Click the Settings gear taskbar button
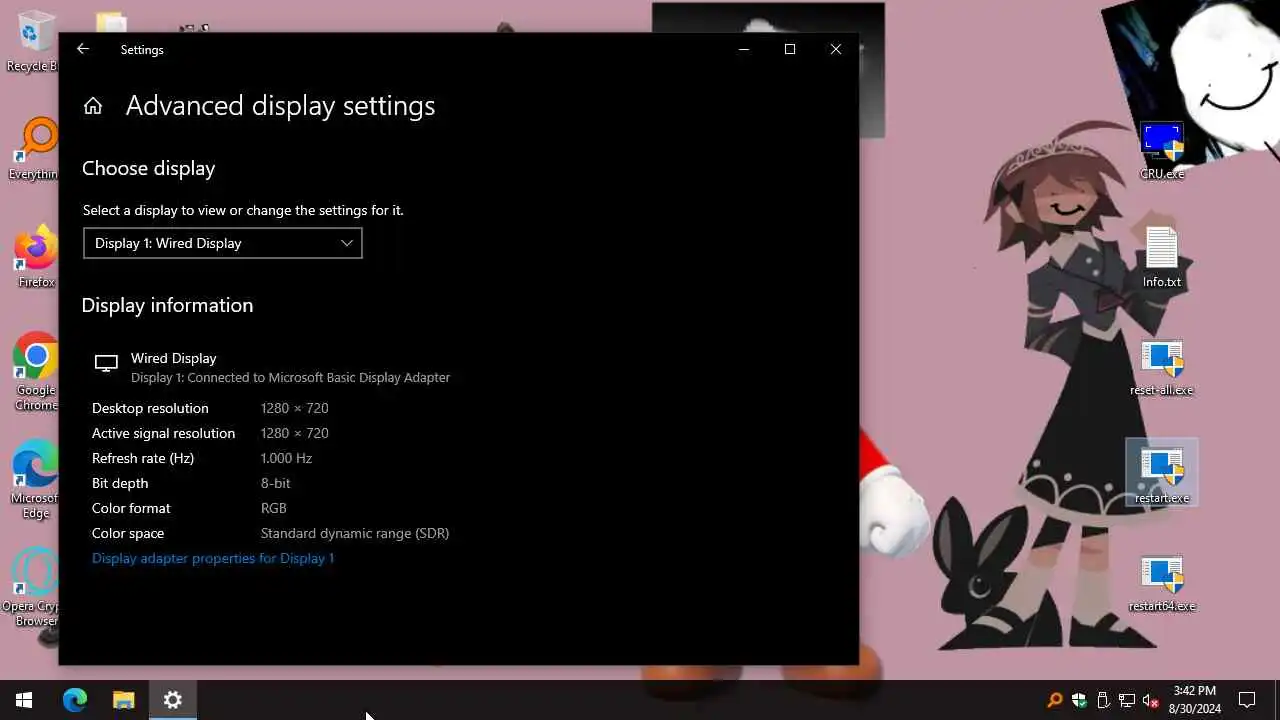Image resolution: width=1280 pixels, height=720 pixels. pos(173,700)
